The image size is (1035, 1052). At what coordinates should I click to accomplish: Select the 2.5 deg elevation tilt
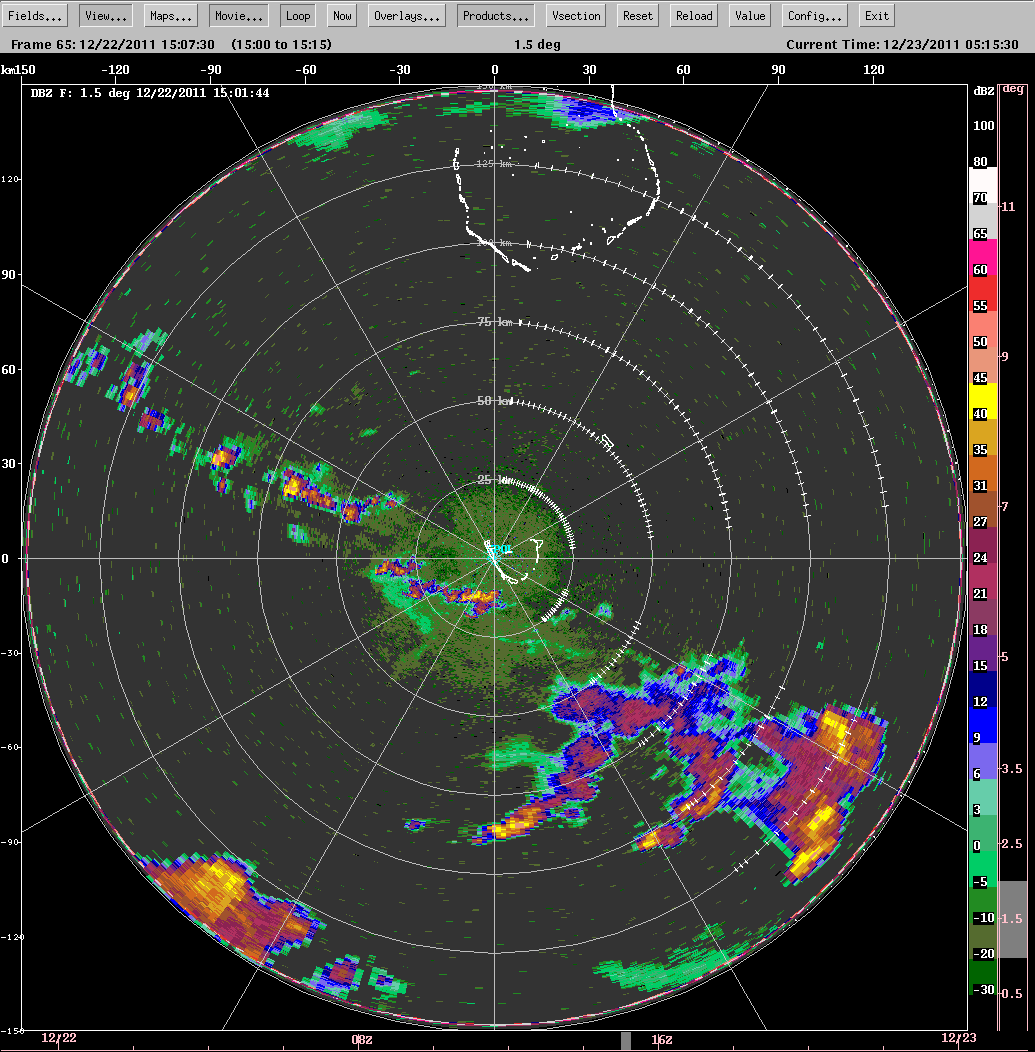(1012, 844)
